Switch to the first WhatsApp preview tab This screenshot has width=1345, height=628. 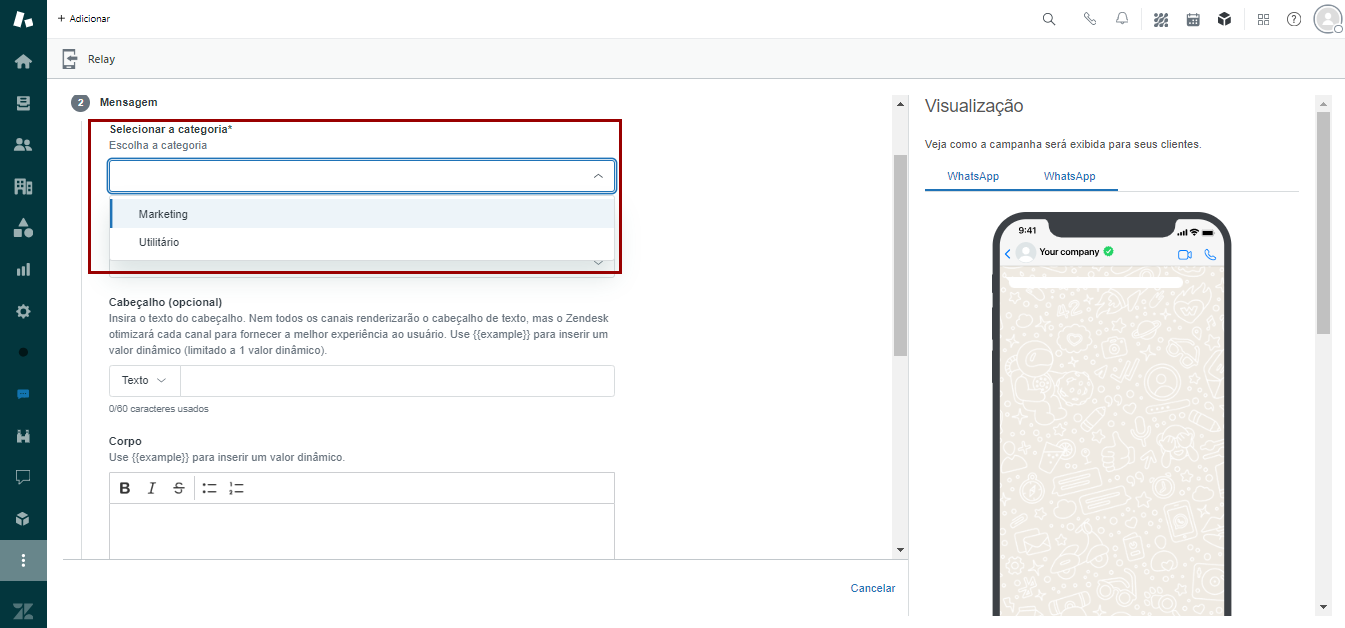(973, 176)
